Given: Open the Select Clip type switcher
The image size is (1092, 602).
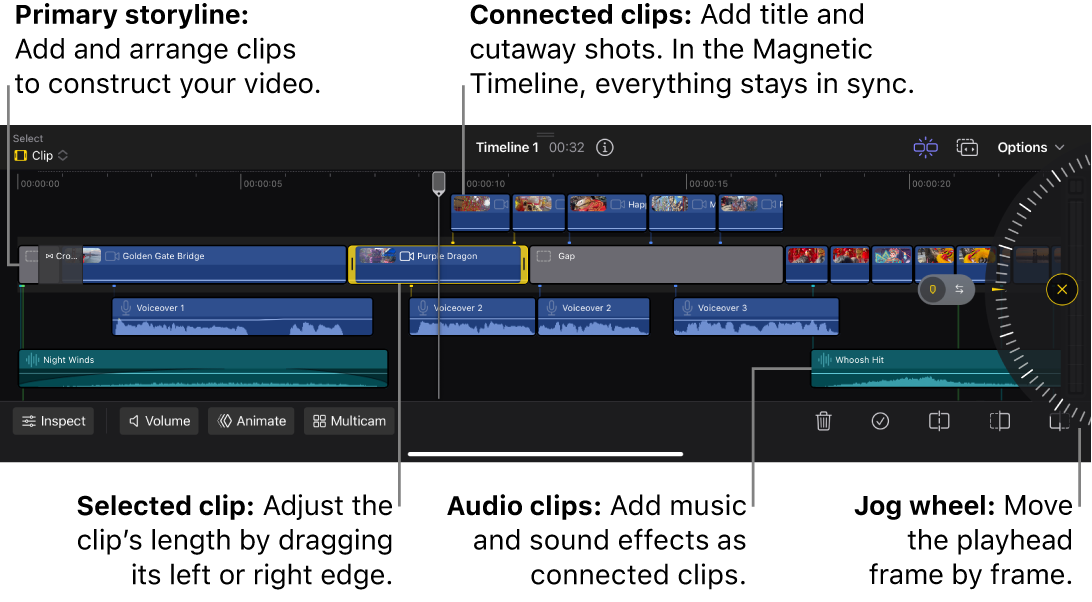Looking at the screenshot, I should [40, 155].
